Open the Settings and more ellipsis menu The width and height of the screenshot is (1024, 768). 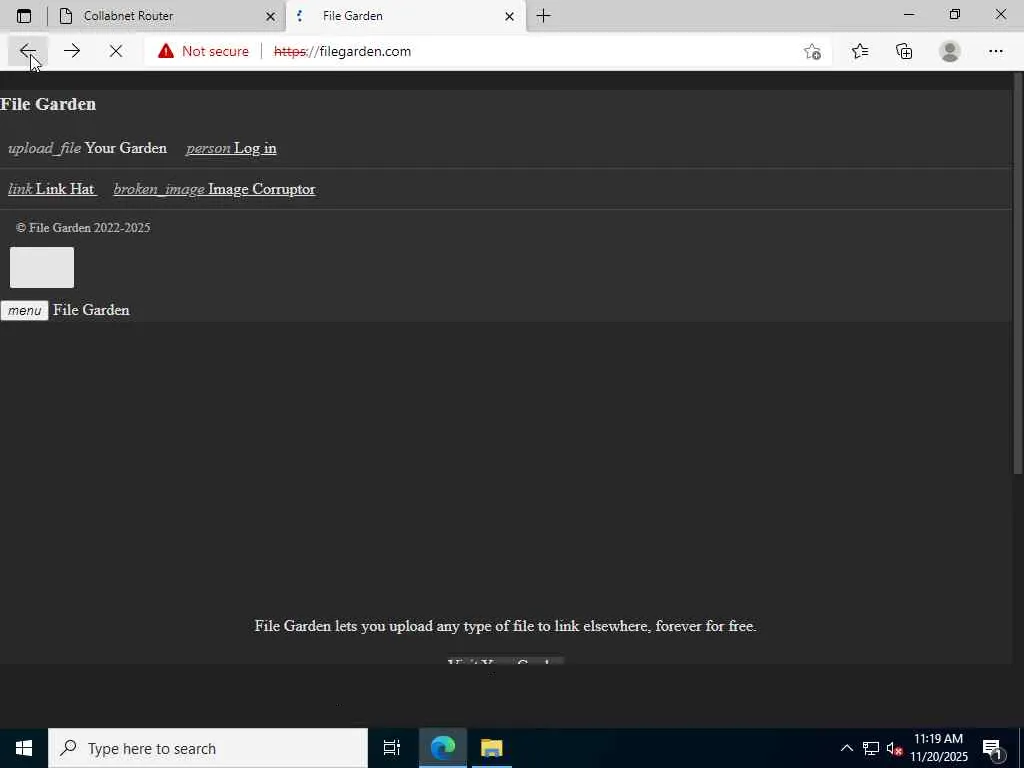995,51
